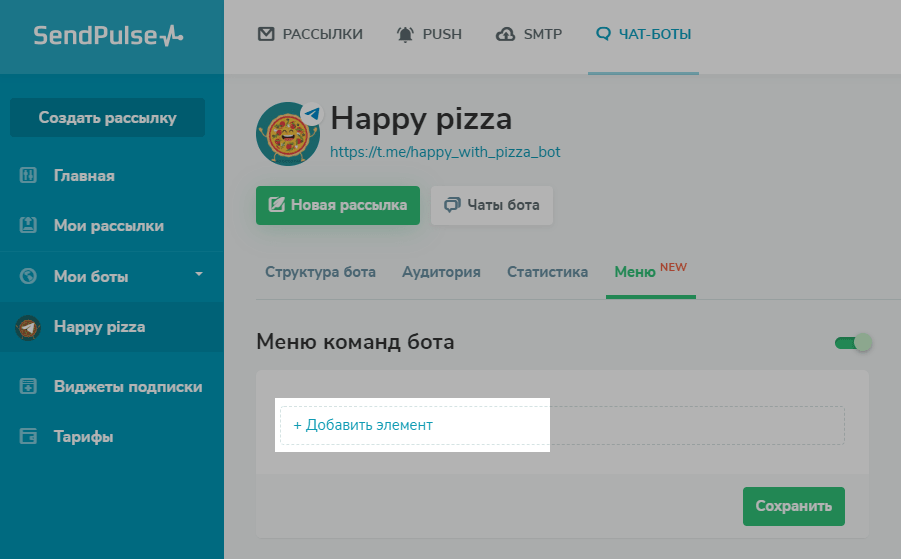Click the green Новая рассылка button

[338, 205]
